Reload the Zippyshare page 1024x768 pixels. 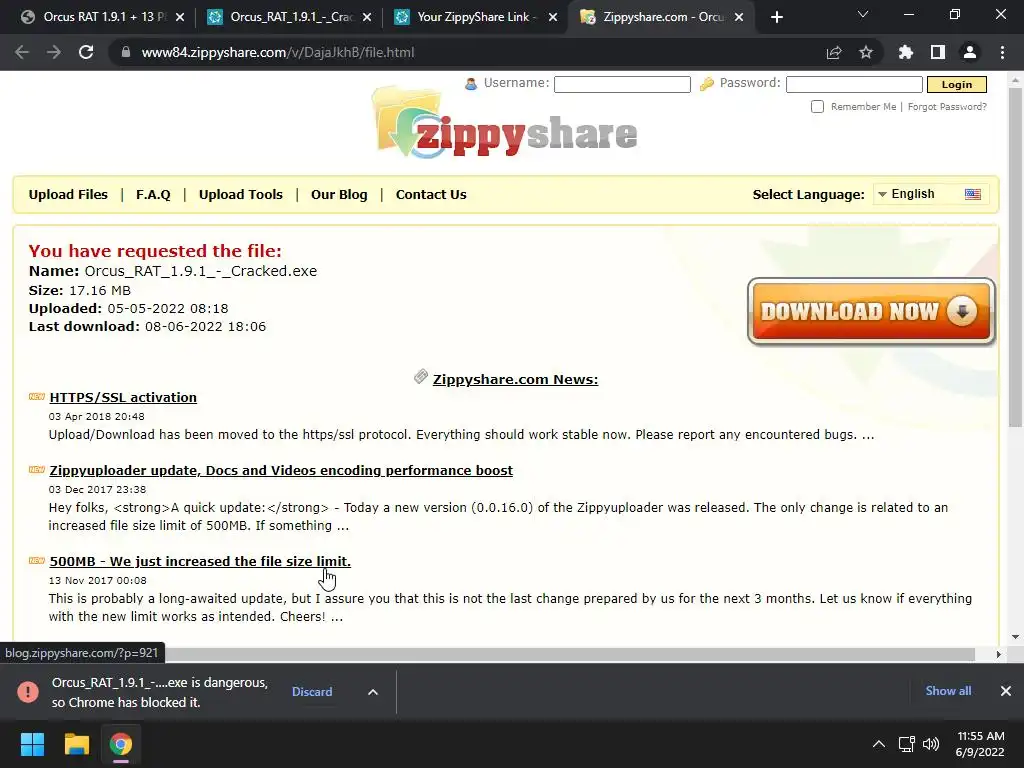86,52
